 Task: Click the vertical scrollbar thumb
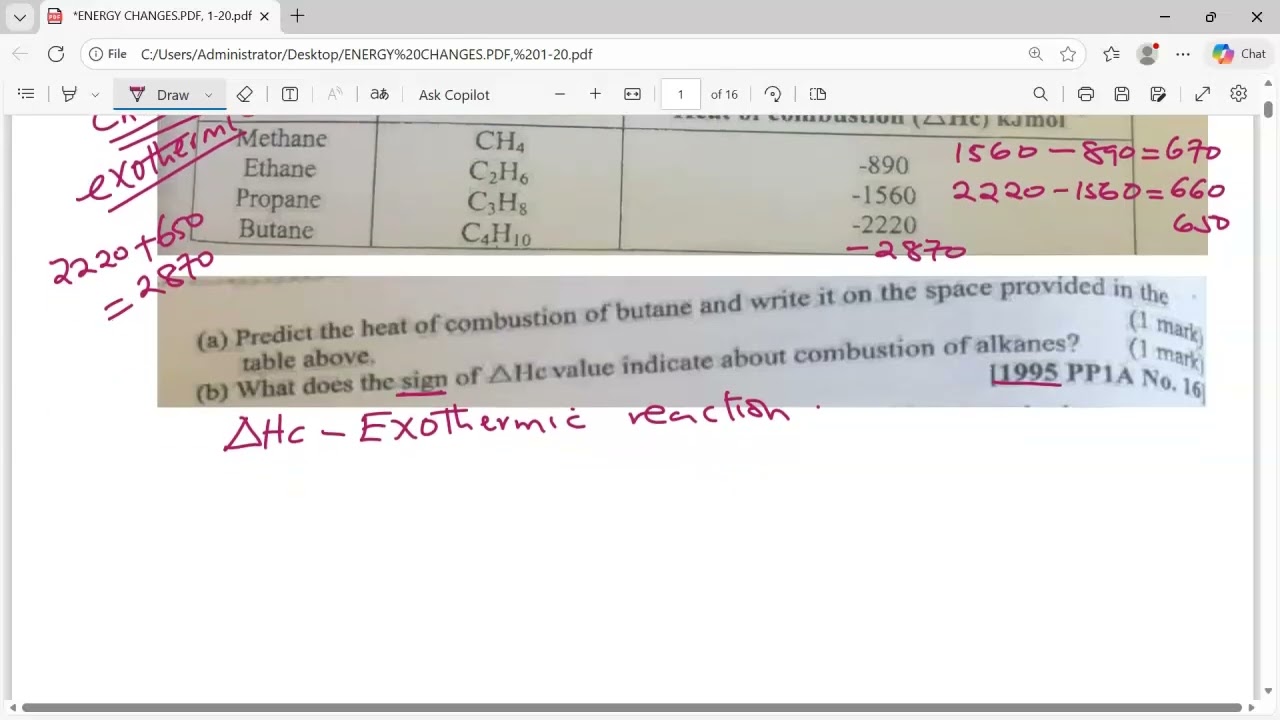[x=1268, y=109]
